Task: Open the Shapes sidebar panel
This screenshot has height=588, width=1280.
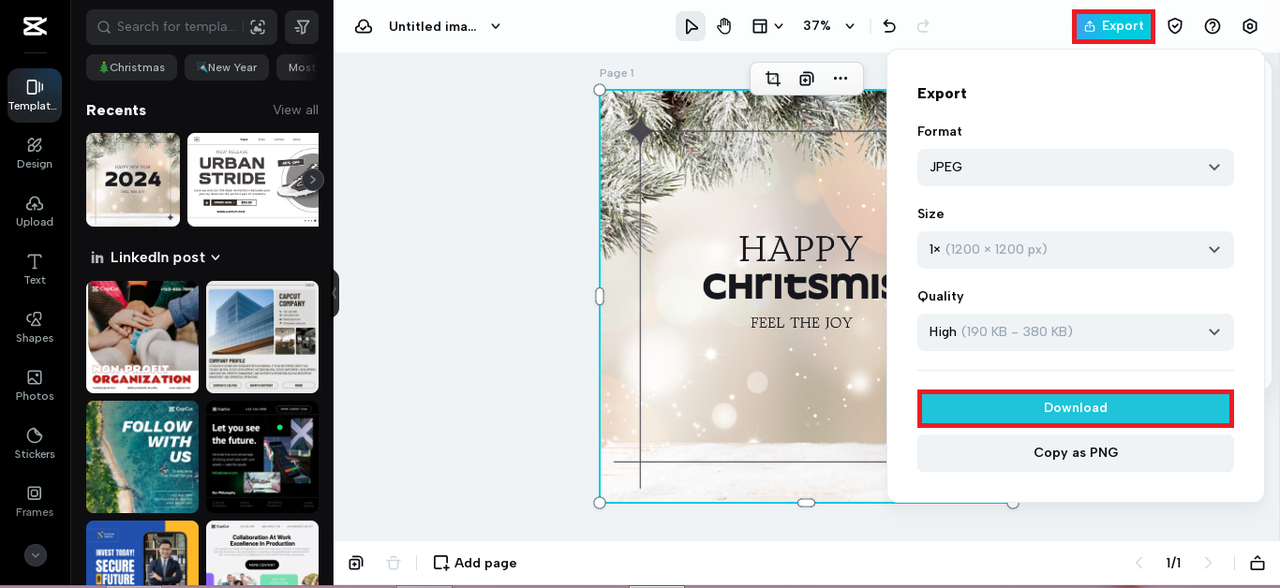Action: pyautogui.click(x=35, y=327)
